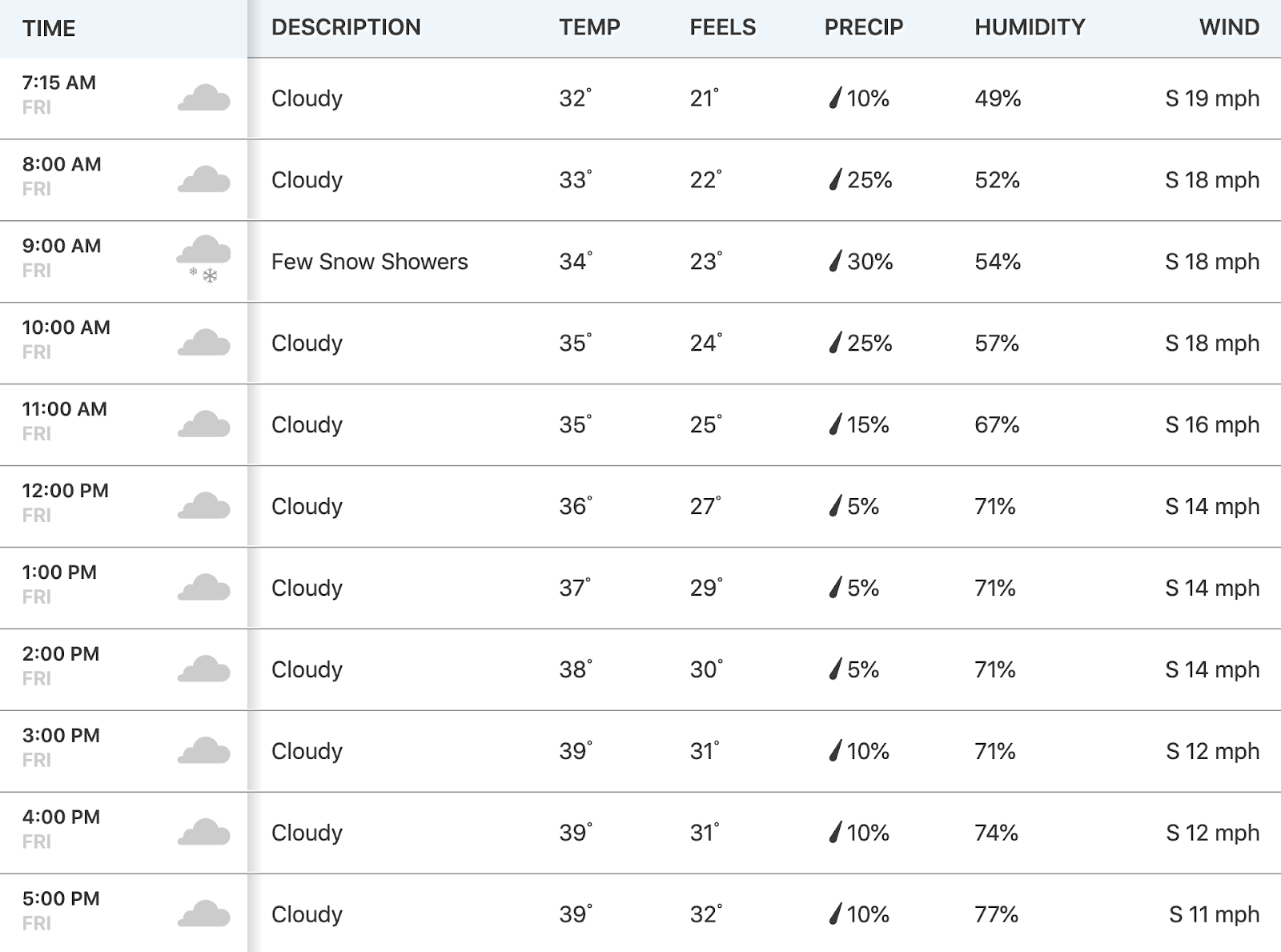The image size is (1281, 952).
Task: Click the cloud icon for 12:00 PM
Action: point(203,506)
